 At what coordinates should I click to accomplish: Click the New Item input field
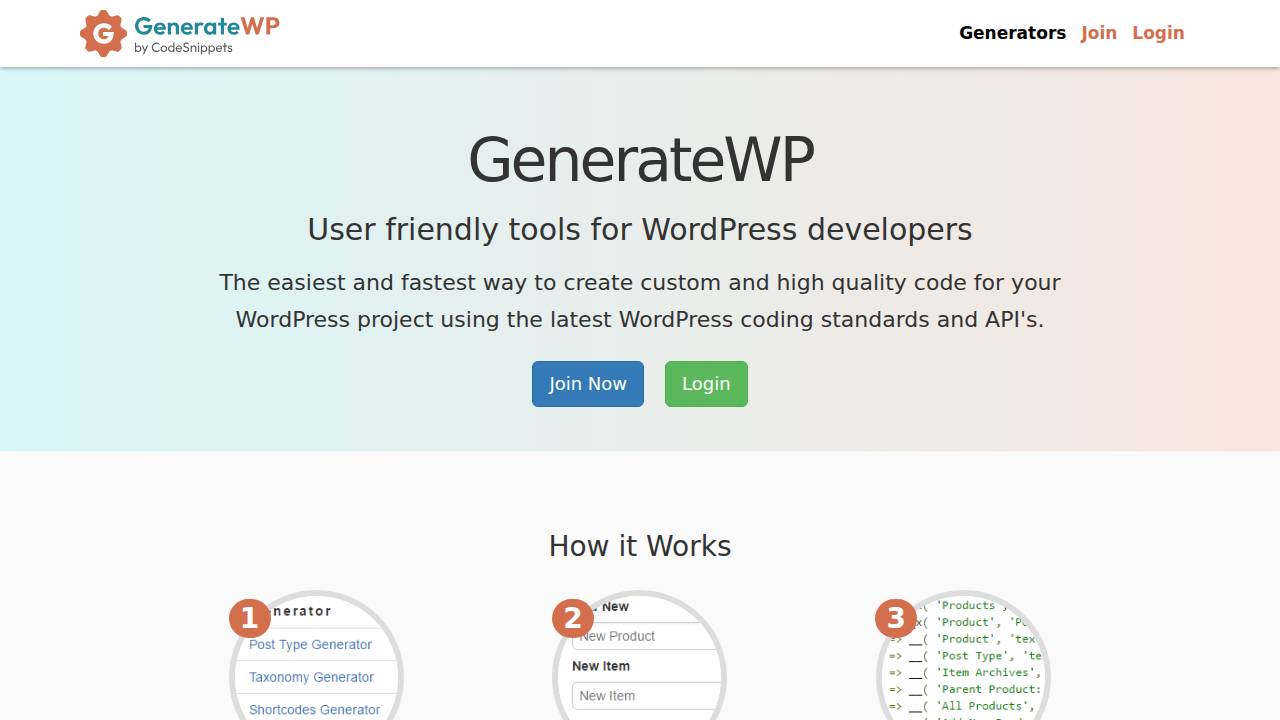[x=644, y=695]
